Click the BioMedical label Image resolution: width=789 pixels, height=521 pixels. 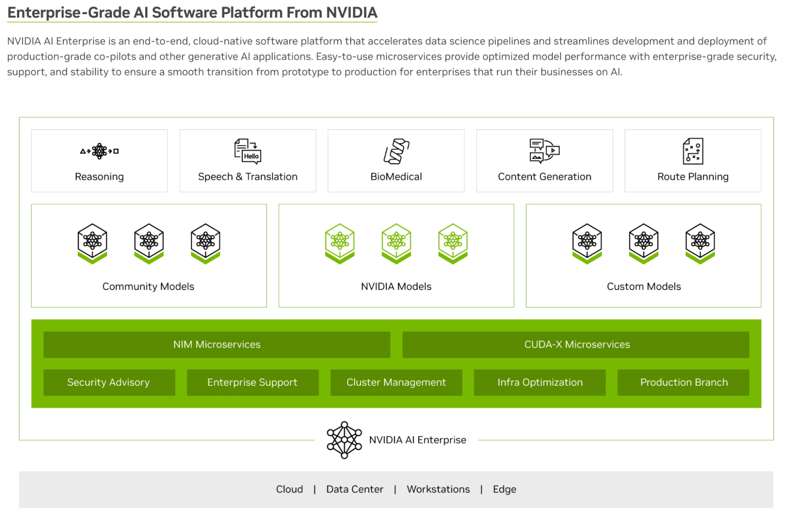[x=396, y=177]
